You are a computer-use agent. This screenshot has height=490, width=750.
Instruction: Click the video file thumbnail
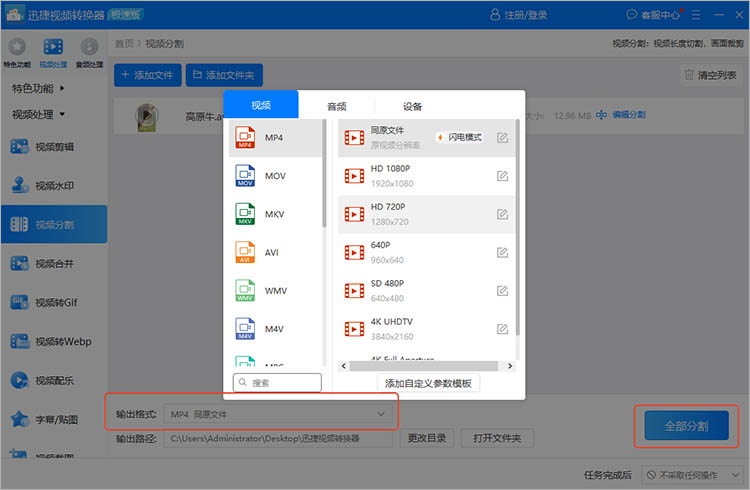[147, 117]
